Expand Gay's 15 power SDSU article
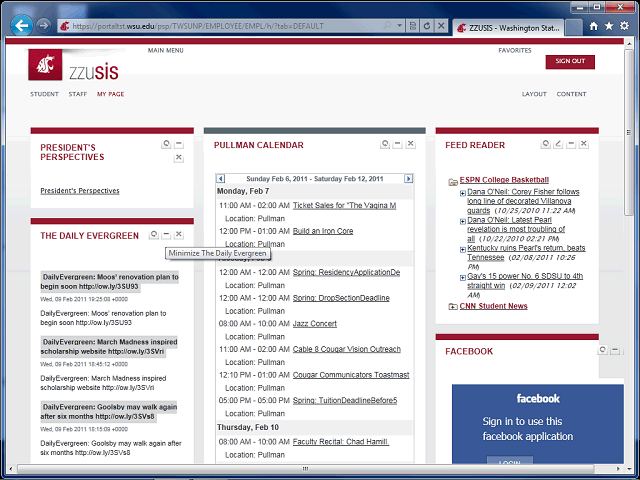 462,278
